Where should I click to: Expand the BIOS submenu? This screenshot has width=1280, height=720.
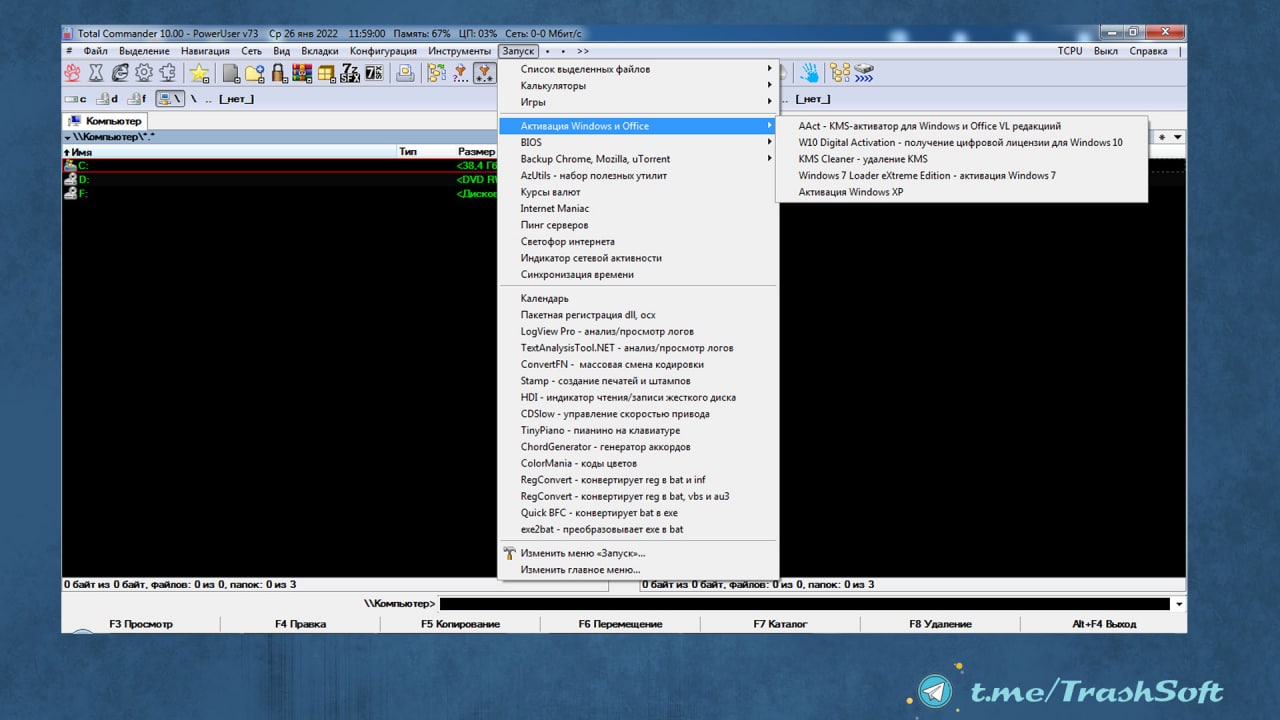[638, 142]
